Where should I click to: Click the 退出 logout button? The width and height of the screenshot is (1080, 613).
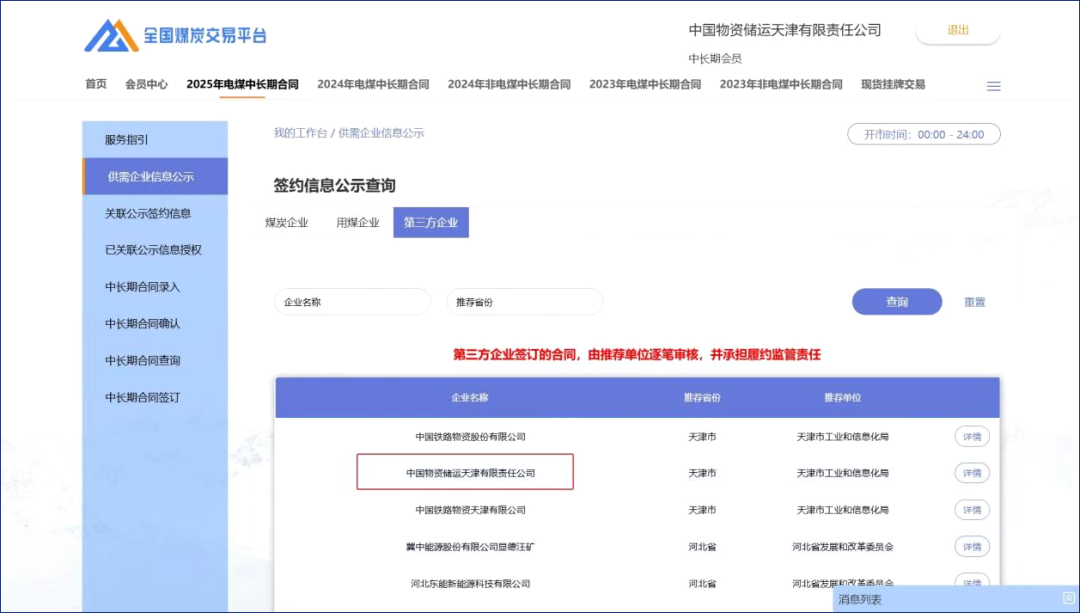tap(957, 30)
